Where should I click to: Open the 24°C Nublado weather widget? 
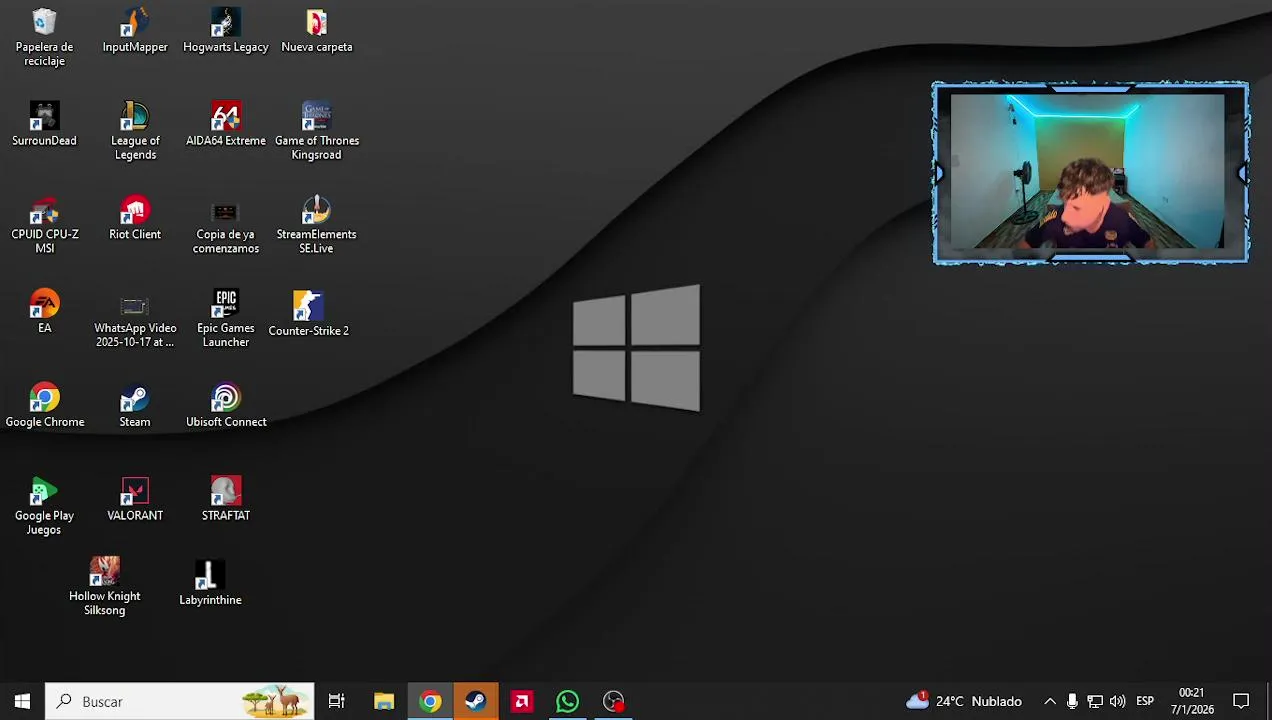click(x=964, y=701)
